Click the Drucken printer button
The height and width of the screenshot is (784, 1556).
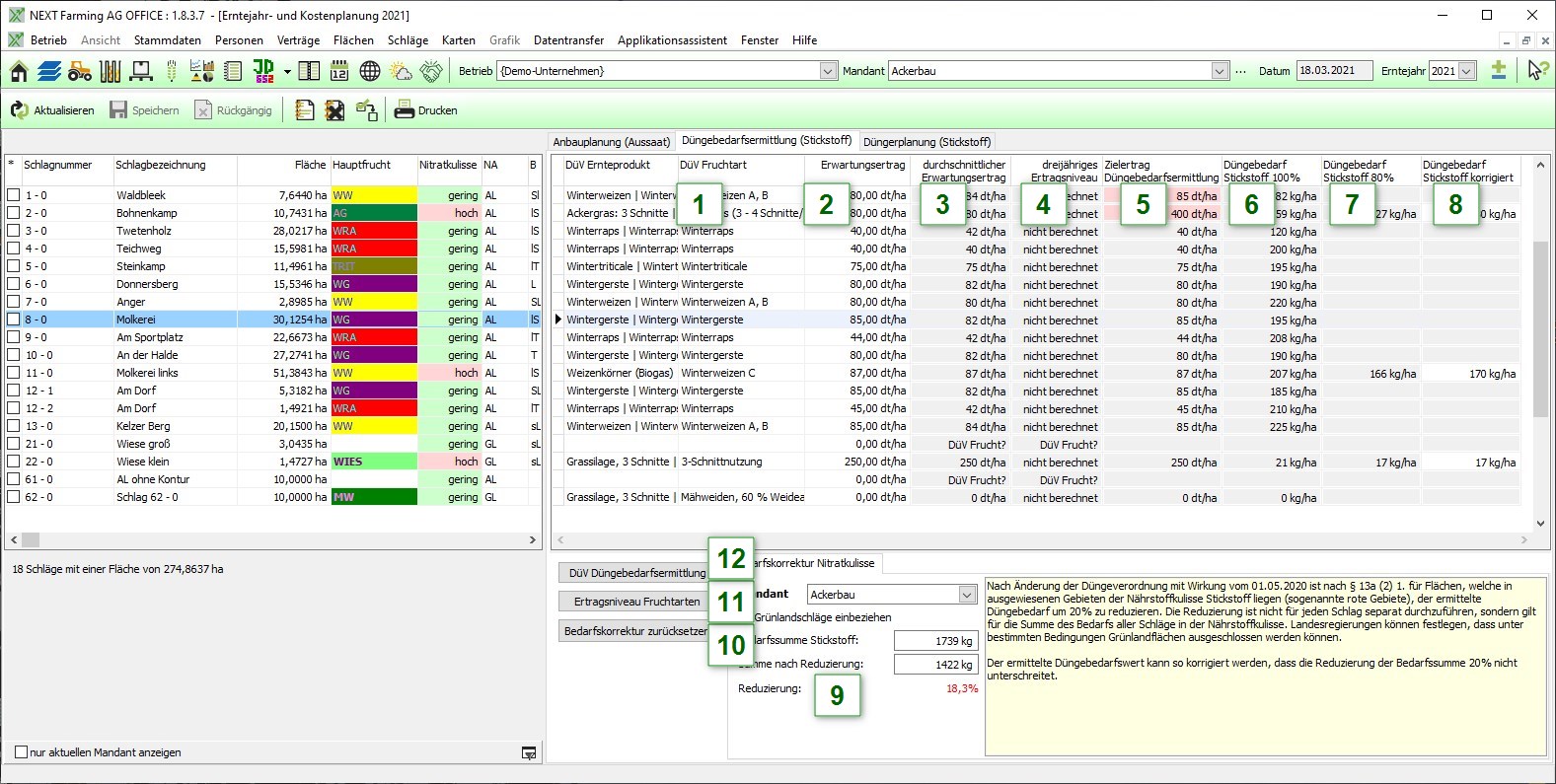tap(426, 110)
